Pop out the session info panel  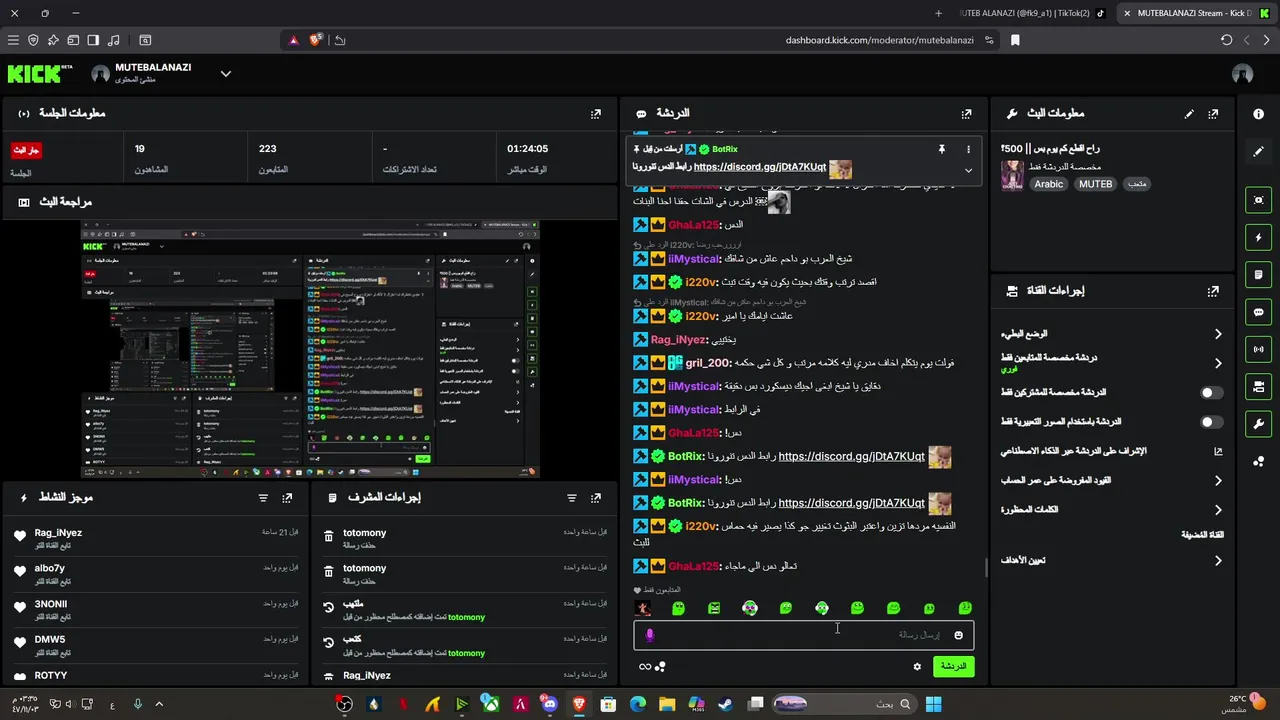[x=596, y=114]
